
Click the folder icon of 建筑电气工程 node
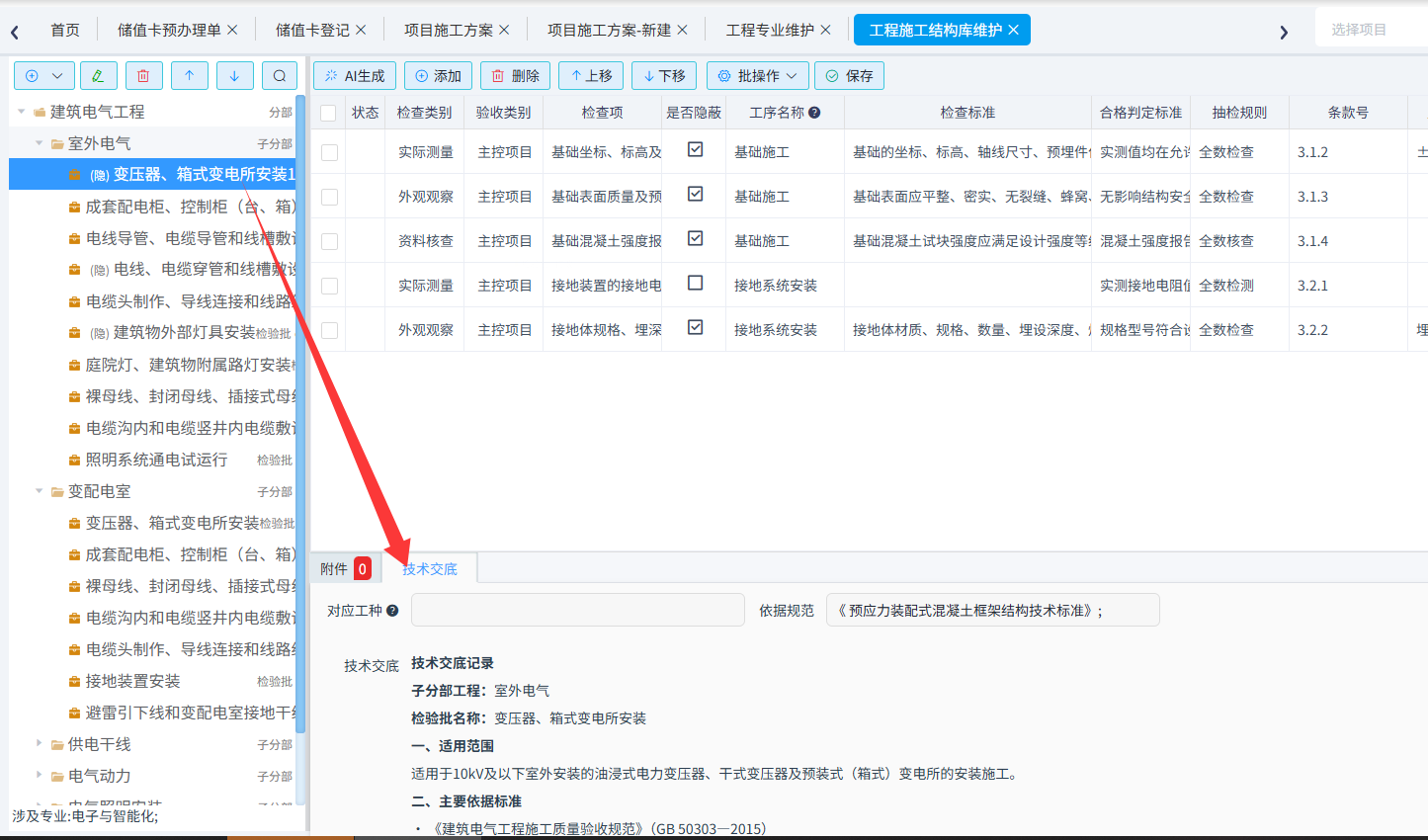40,113
